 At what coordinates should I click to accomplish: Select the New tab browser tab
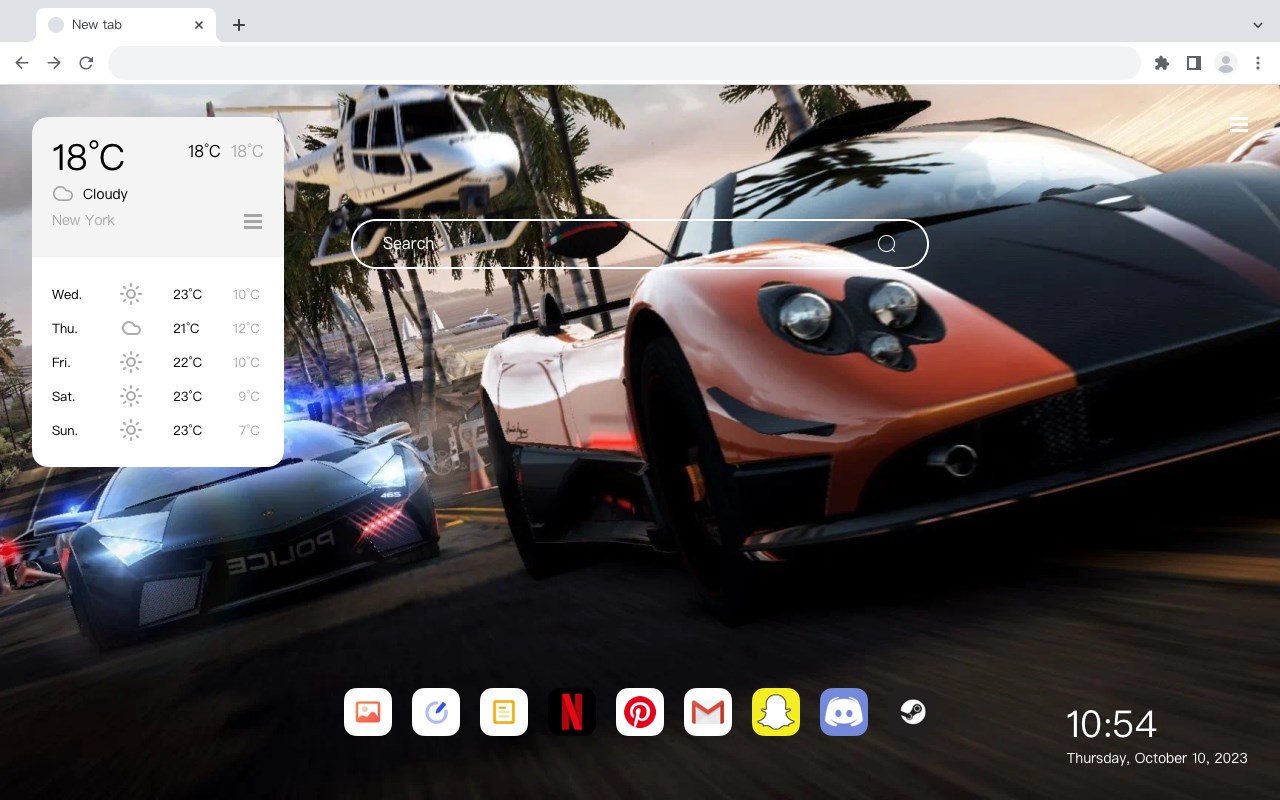[125, 25]
